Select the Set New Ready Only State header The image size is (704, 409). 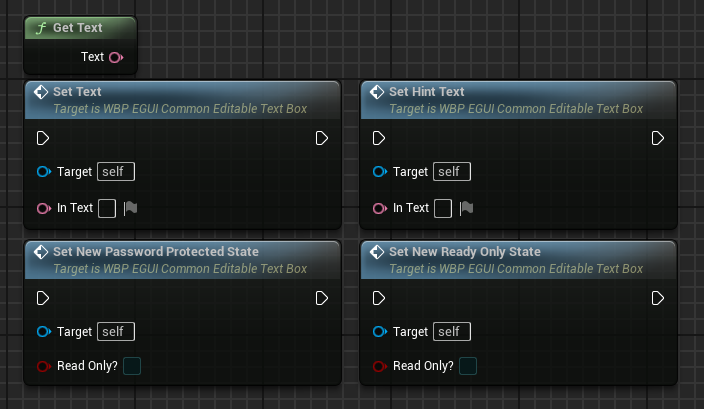518,260
